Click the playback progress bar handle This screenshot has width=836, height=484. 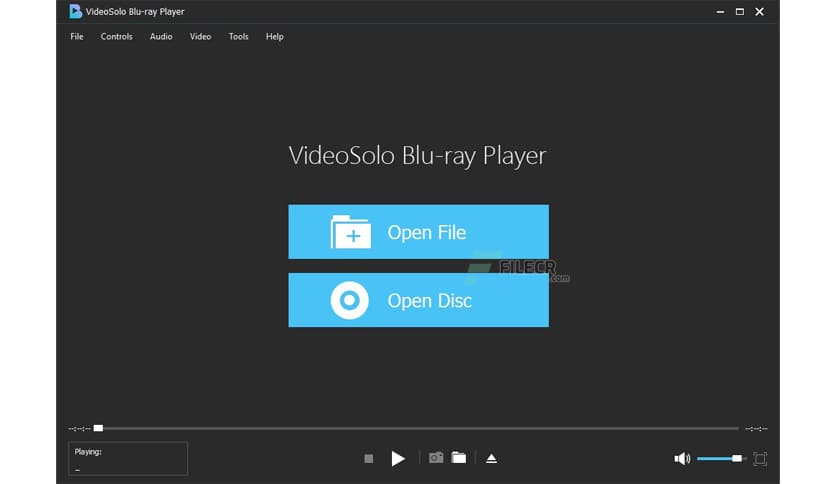(x=98, y=428)
